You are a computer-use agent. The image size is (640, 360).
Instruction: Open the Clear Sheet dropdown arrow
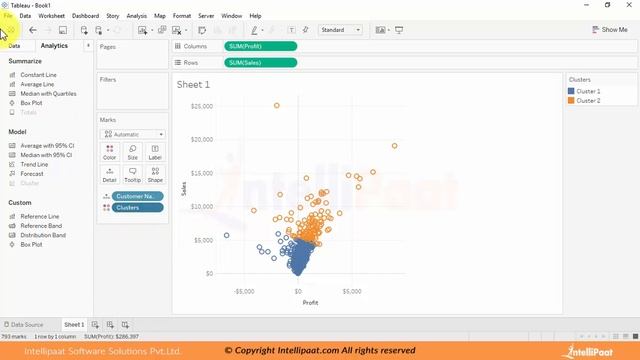point(186,30)
